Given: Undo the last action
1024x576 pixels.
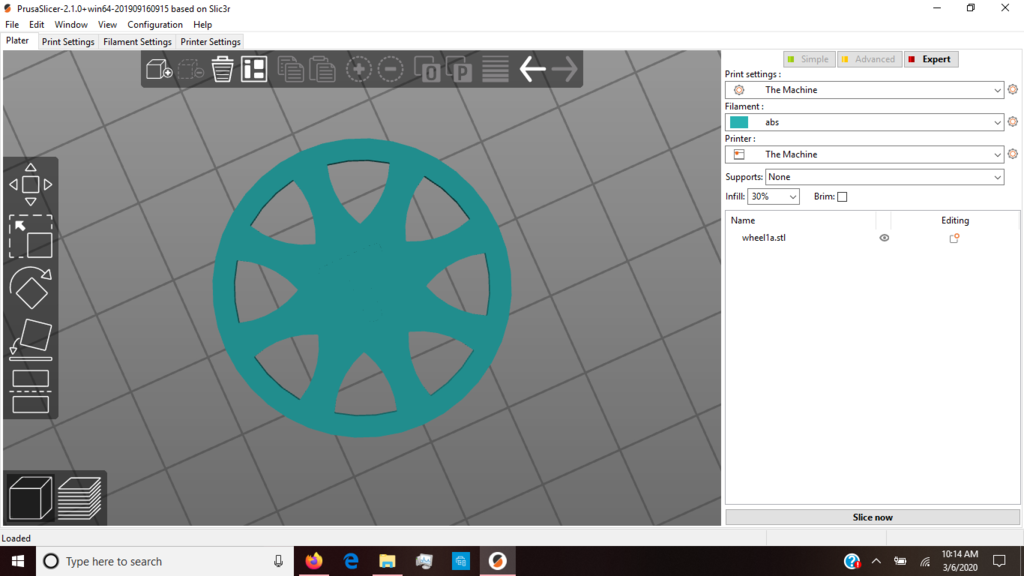Looking at the screenshot, I should pyautogui.click(x=531, y=68).
